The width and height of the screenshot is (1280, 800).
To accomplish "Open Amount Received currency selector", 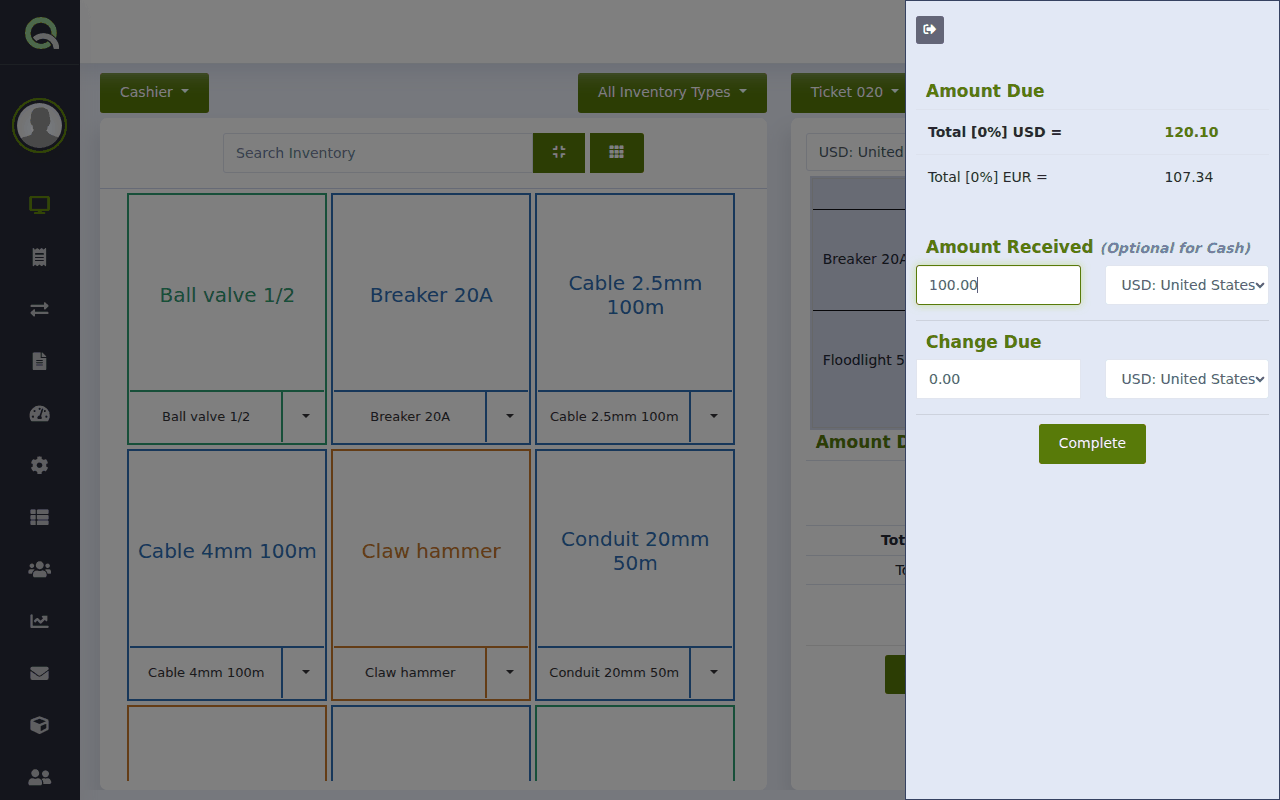I will pyautogui.click(x=1187, y=285).
